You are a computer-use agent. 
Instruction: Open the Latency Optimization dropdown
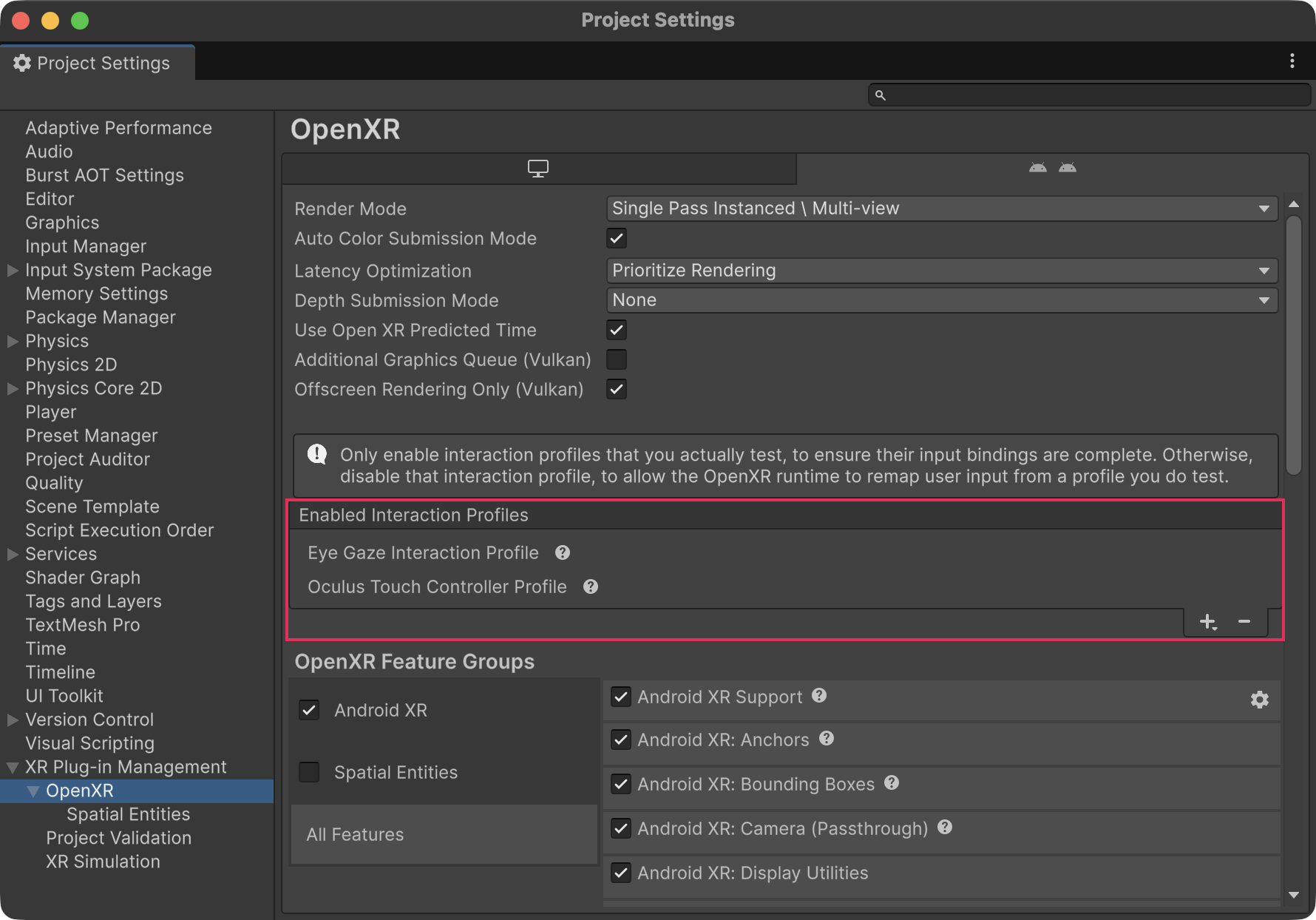pyautogui.click(x=942, y=271)
